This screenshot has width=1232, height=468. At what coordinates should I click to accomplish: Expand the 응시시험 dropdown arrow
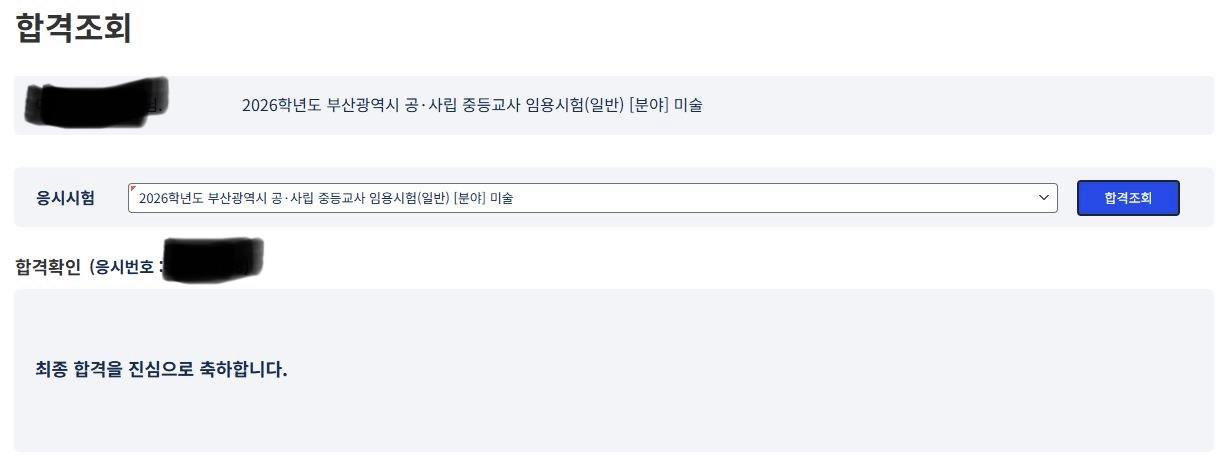(1044, 198)
